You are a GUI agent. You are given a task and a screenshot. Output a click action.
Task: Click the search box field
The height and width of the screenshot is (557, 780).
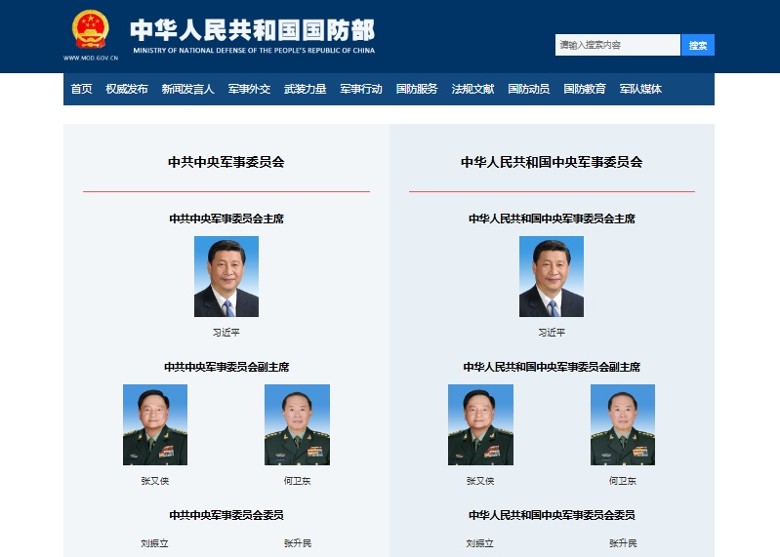pyautogui.click(x=617, y=45)
